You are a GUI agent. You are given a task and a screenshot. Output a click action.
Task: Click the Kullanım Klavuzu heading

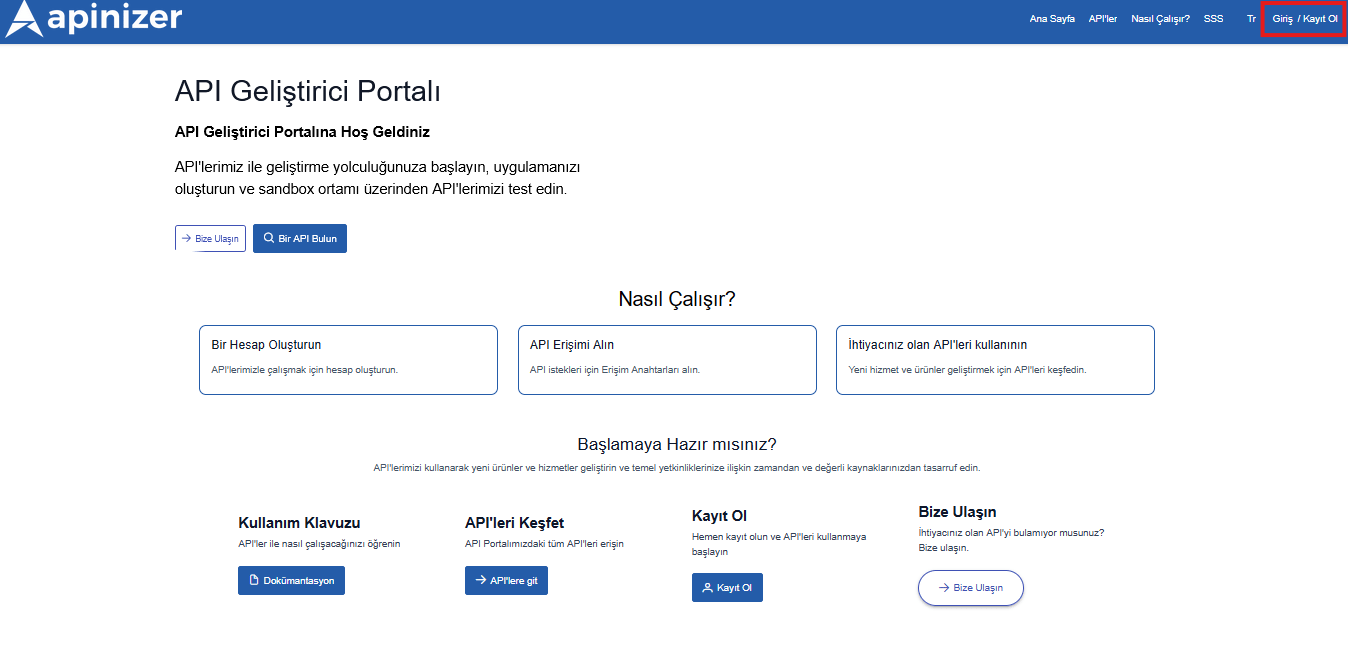299,523
